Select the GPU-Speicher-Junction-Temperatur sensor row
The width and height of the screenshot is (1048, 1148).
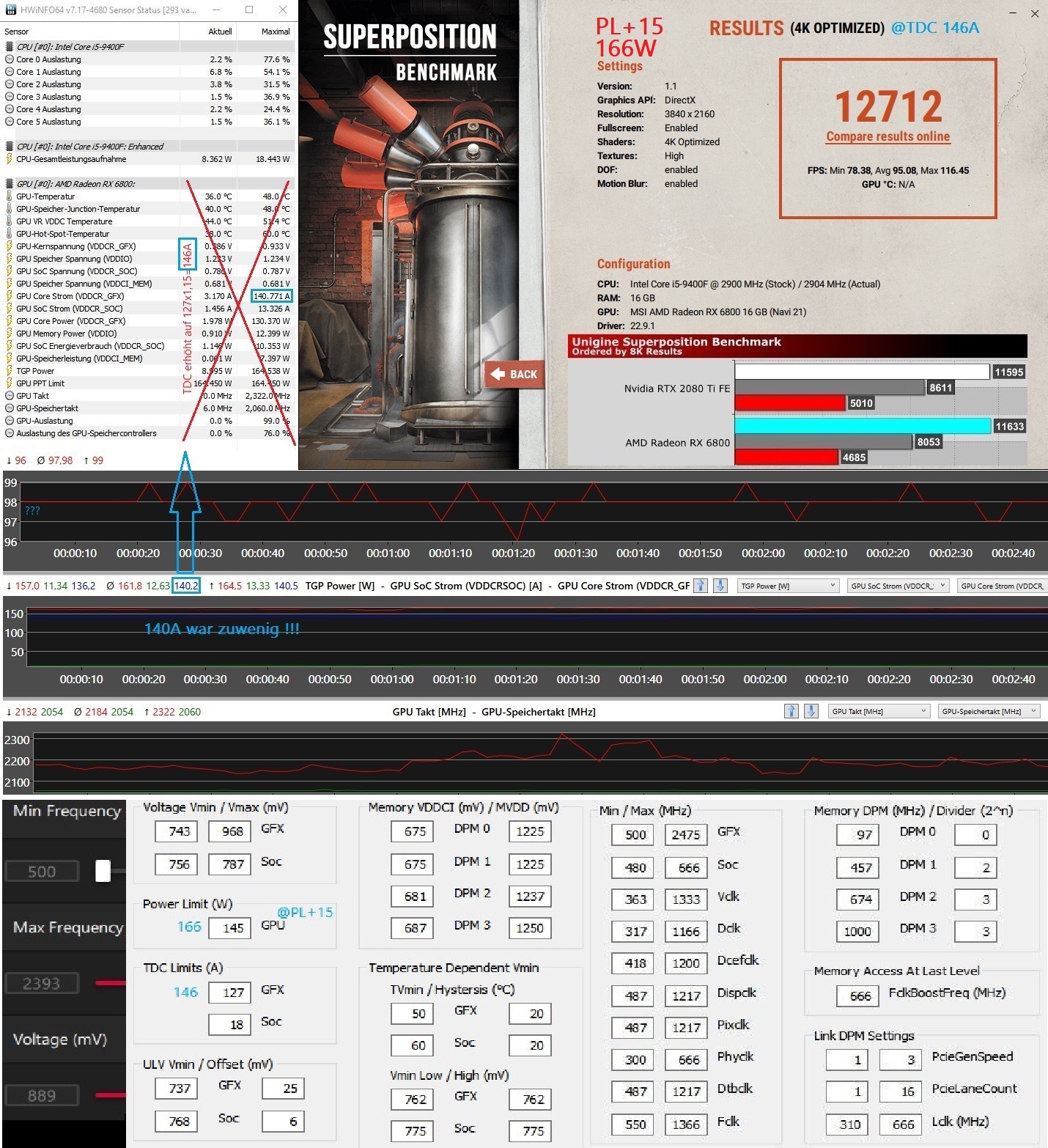pyautogui.click(x=149, y=209)
